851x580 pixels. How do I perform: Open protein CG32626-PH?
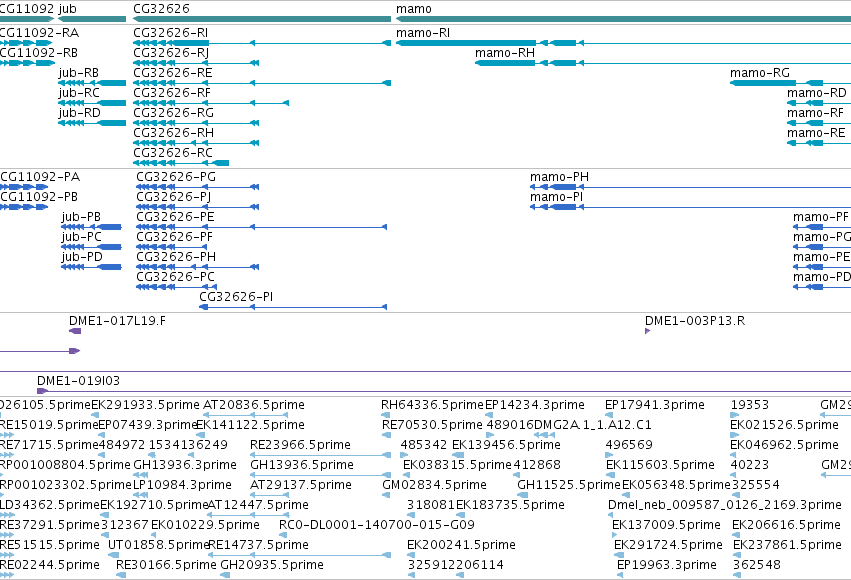coord(176,257)
